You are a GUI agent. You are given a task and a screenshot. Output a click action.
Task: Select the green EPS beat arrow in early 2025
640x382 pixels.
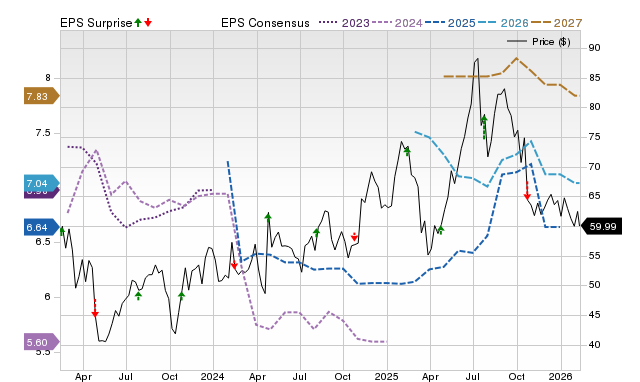407,151
